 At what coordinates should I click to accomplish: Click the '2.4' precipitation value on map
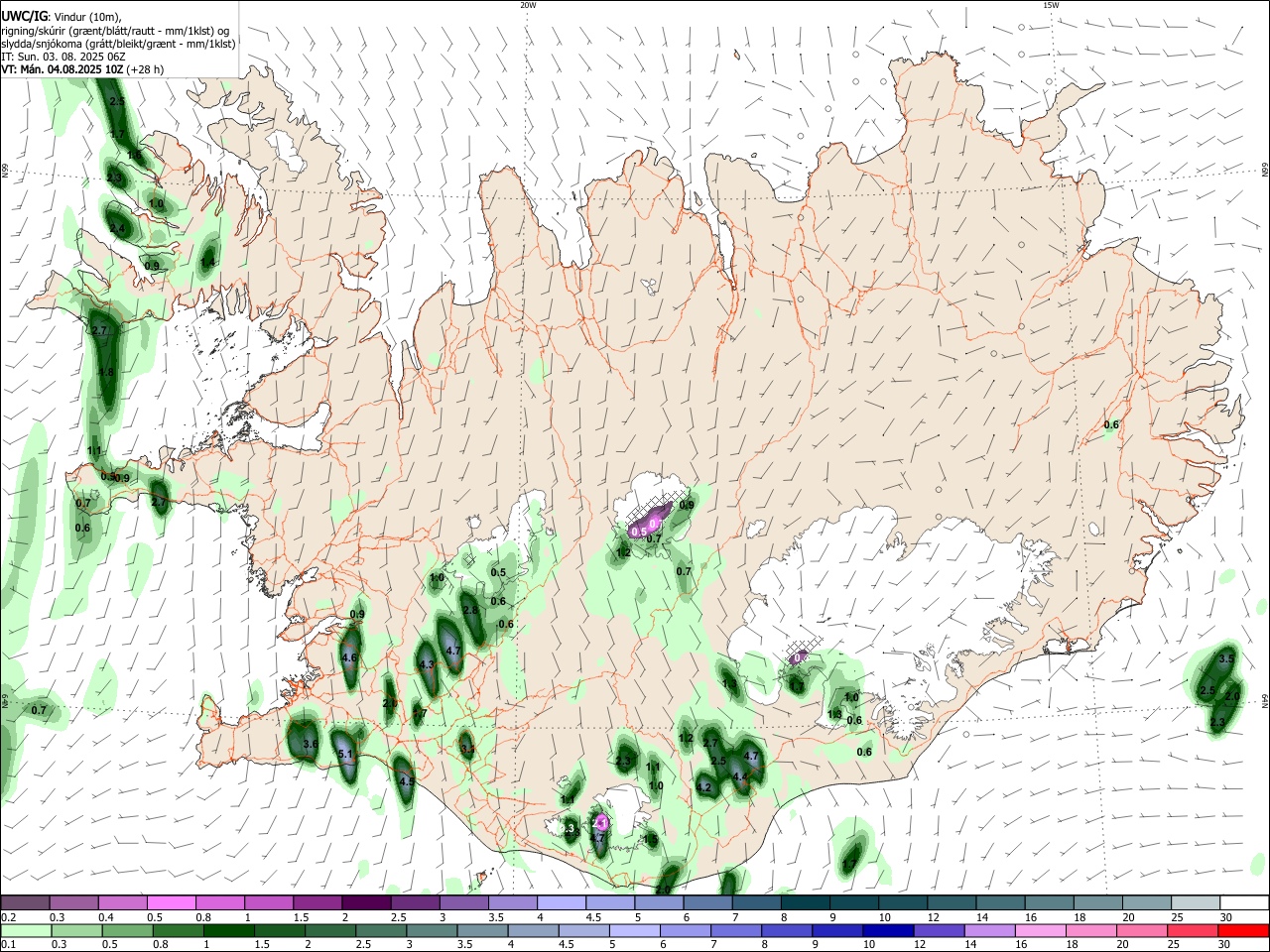117,228
